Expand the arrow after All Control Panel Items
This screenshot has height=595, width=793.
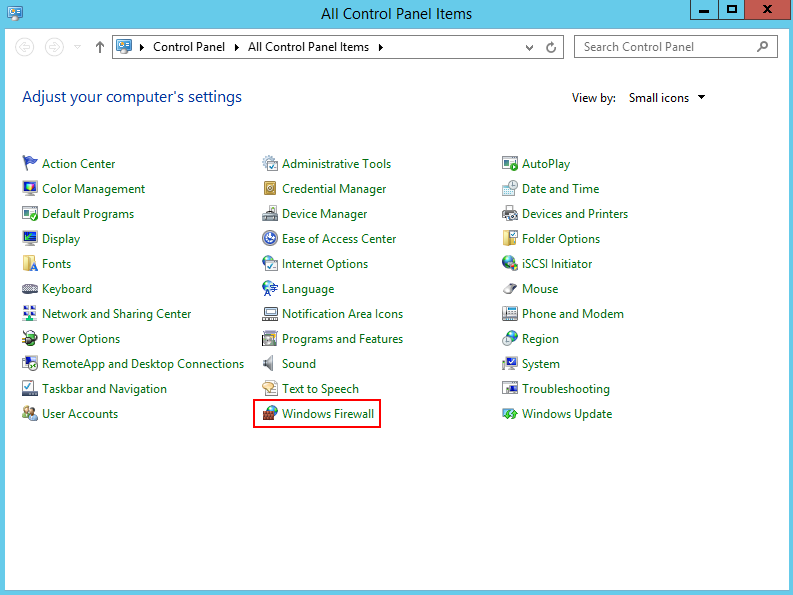coord(380,47)
